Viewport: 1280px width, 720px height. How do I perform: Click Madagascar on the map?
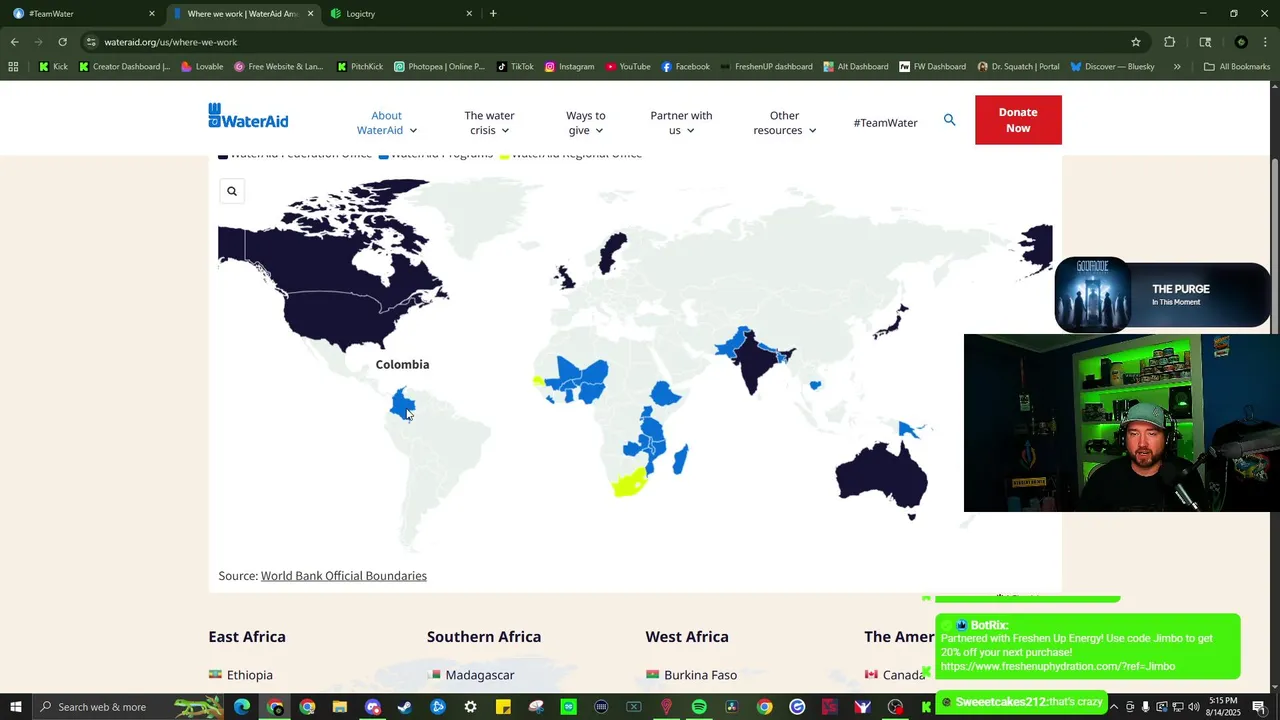(680, 460)
